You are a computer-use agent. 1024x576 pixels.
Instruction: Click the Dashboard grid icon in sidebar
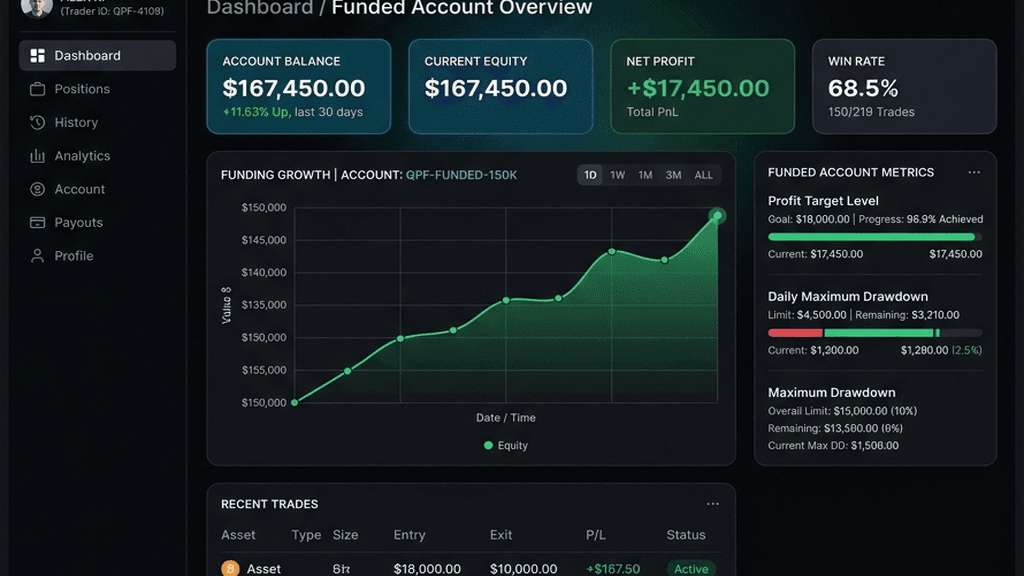tap(37, 56)
